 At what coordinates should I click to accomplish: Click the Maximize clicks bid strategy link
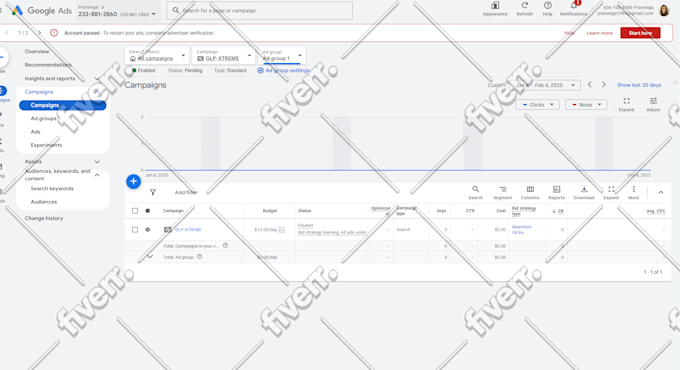tap(521, 229)
